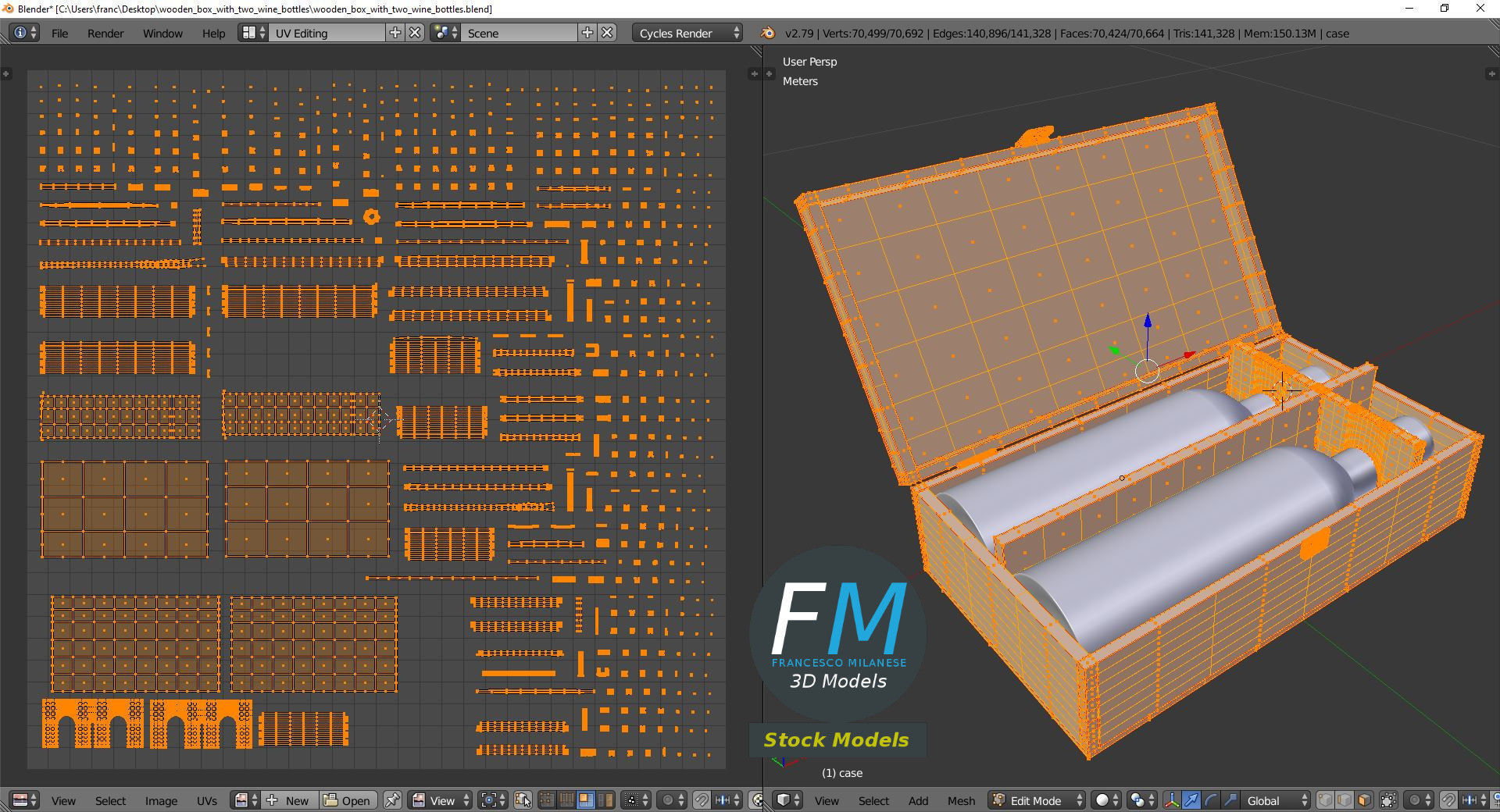Open the UVs menu in UV editor

pyautogui.click(x=207, y=800)
